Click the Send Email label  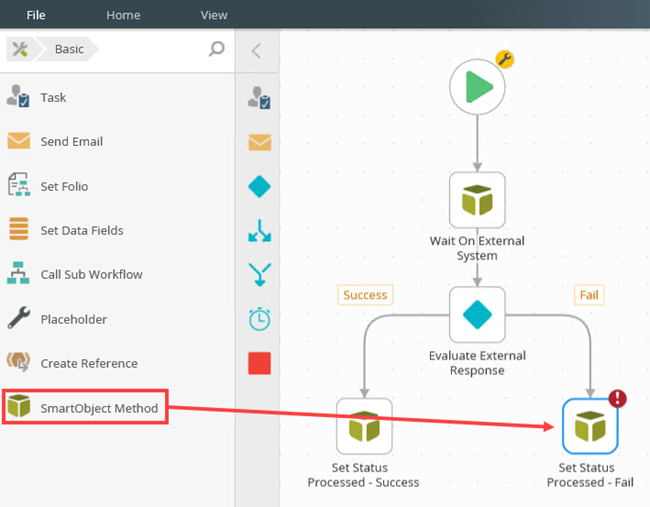[x=72, y=142]
